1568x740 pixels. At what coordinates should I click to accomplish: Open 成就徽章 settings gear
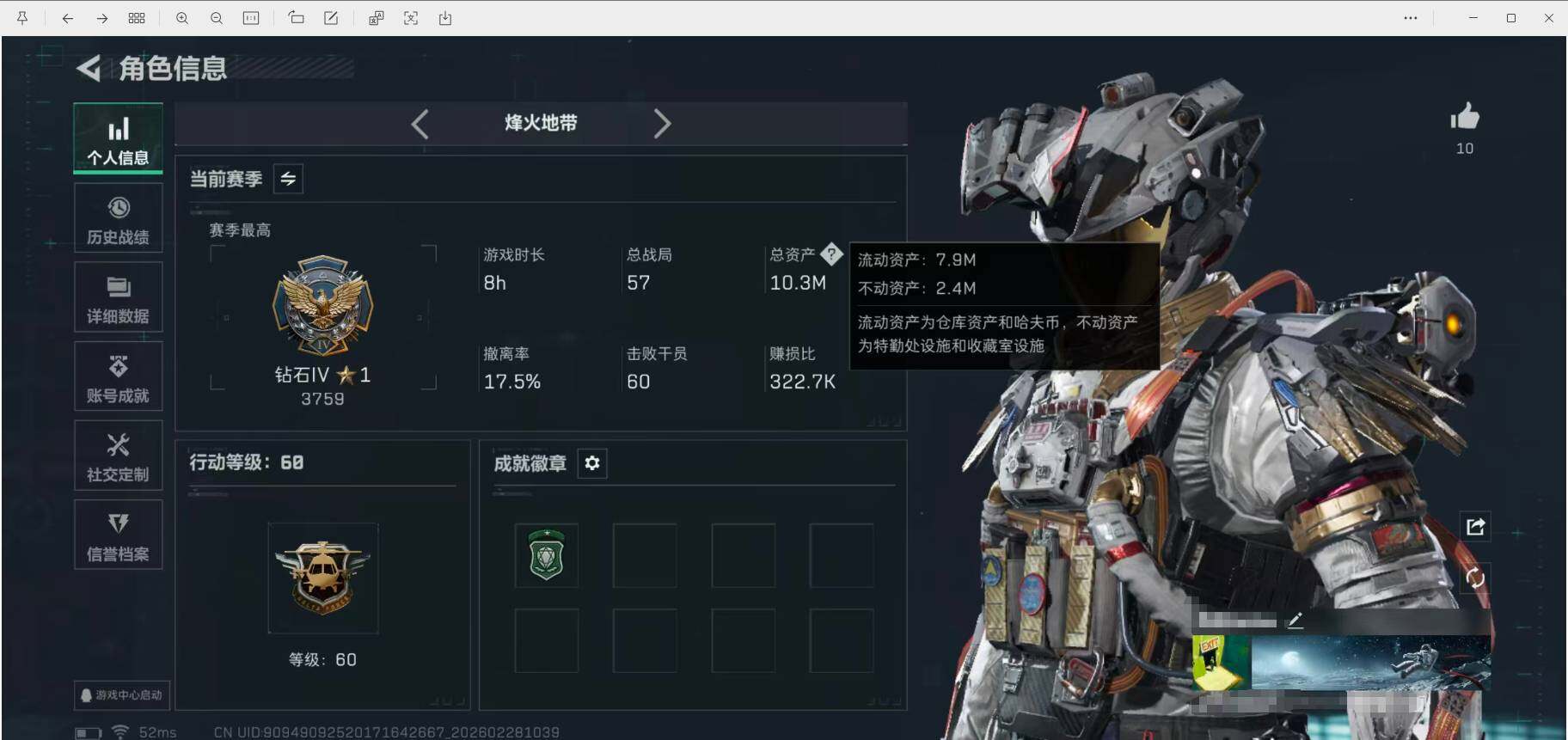pos(592,463)
